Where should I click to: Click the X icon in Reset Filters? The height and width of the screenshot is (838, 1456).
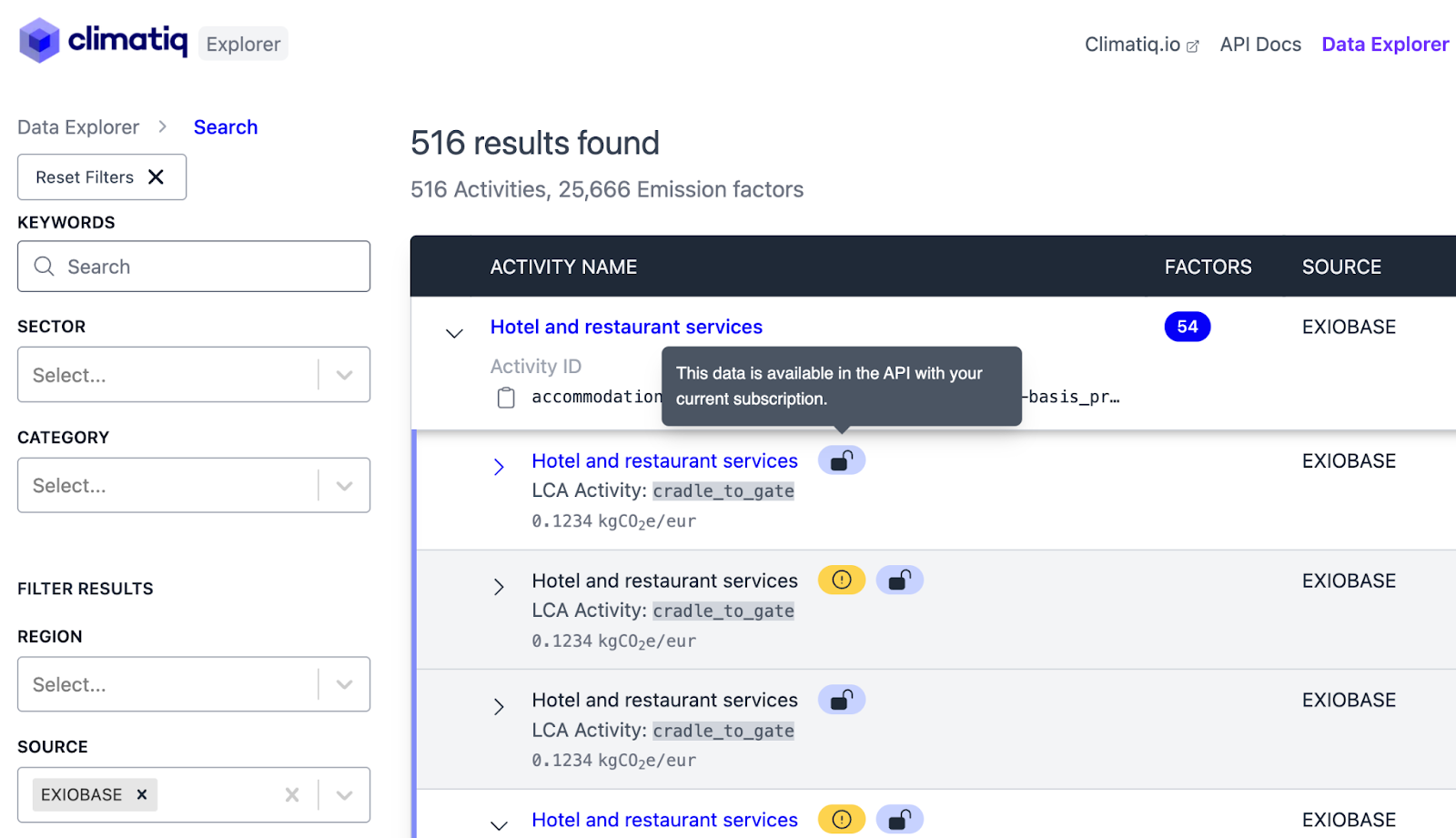pyautogui.click(x=156, y=177)
